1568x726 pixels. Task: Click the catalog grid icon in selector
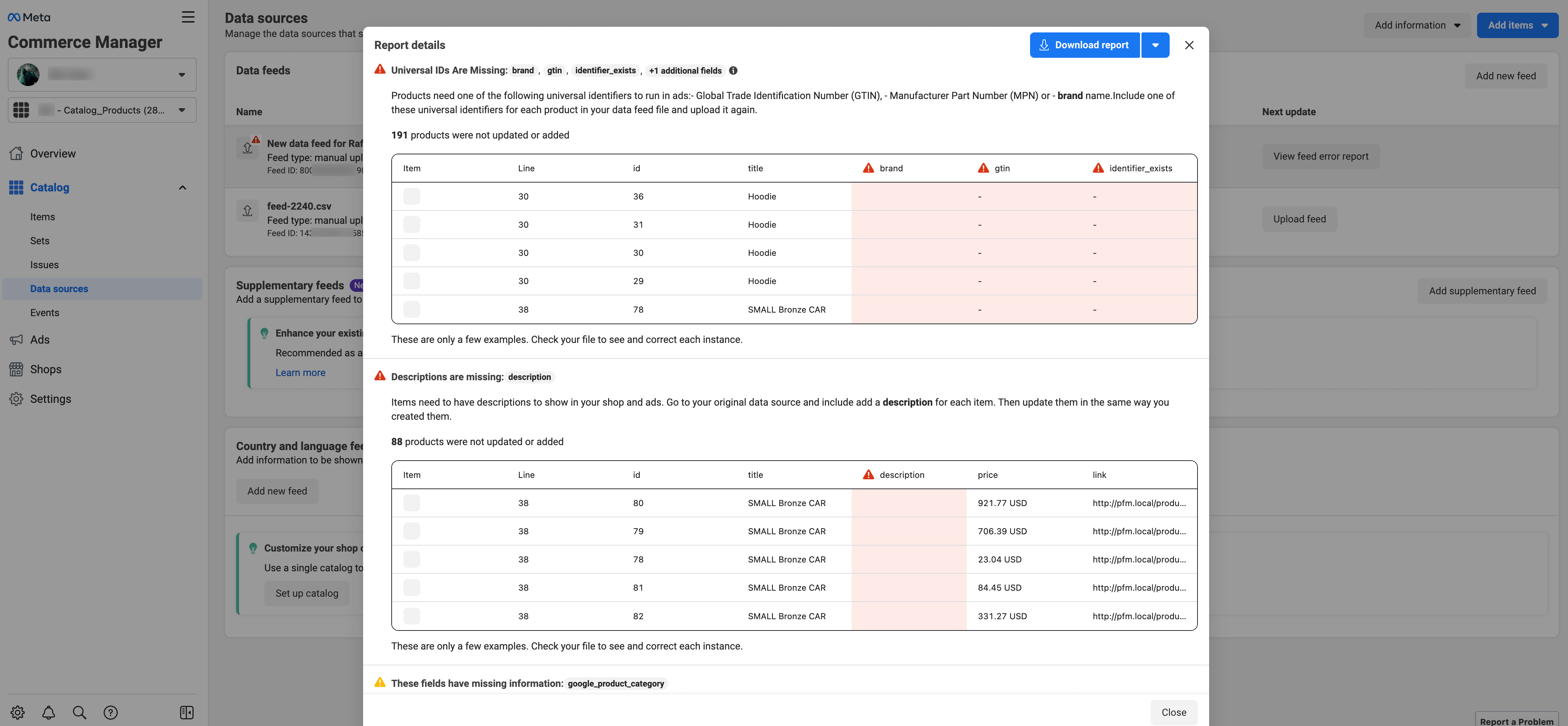click(21, 110)
